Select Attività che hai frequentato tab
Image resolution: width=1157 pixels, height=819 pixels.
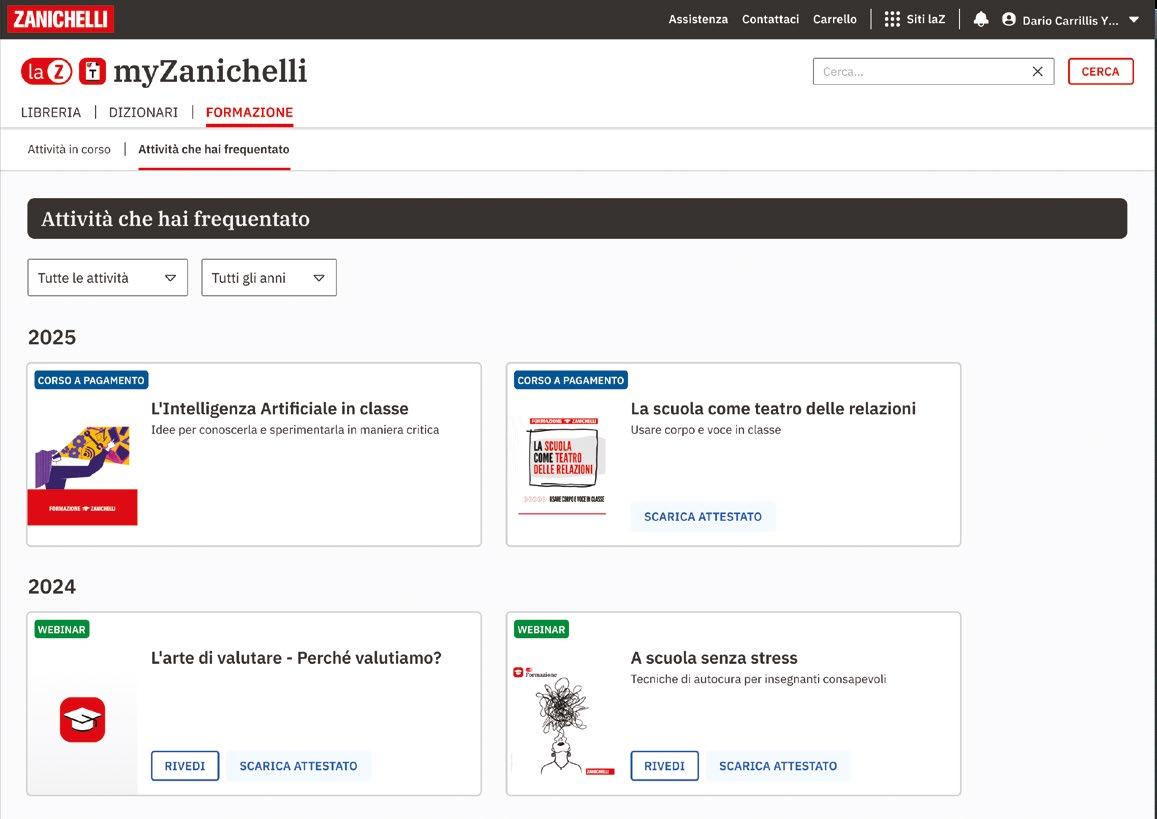coord(214,149)
